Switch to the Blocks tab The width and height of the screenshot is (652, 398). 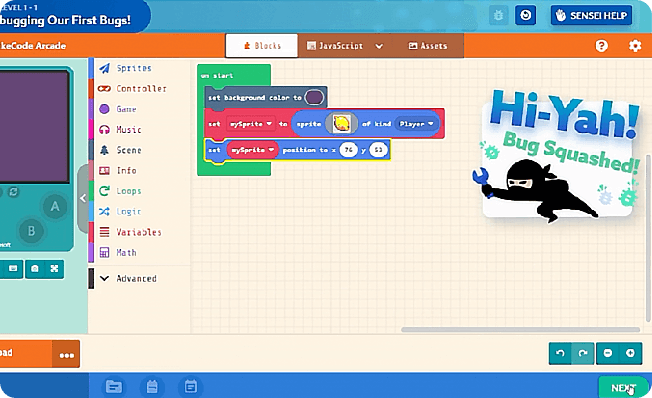tap(262, 46)
